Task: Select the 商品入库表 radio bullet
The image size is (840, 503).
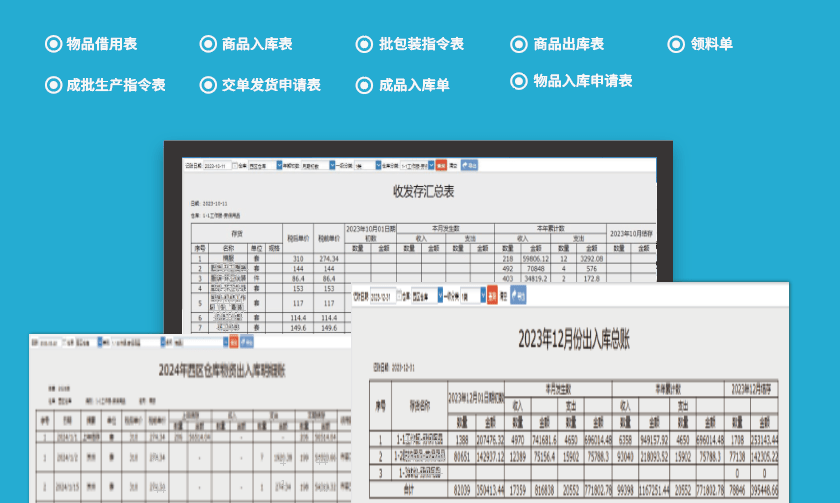Action: coord(208,44)
